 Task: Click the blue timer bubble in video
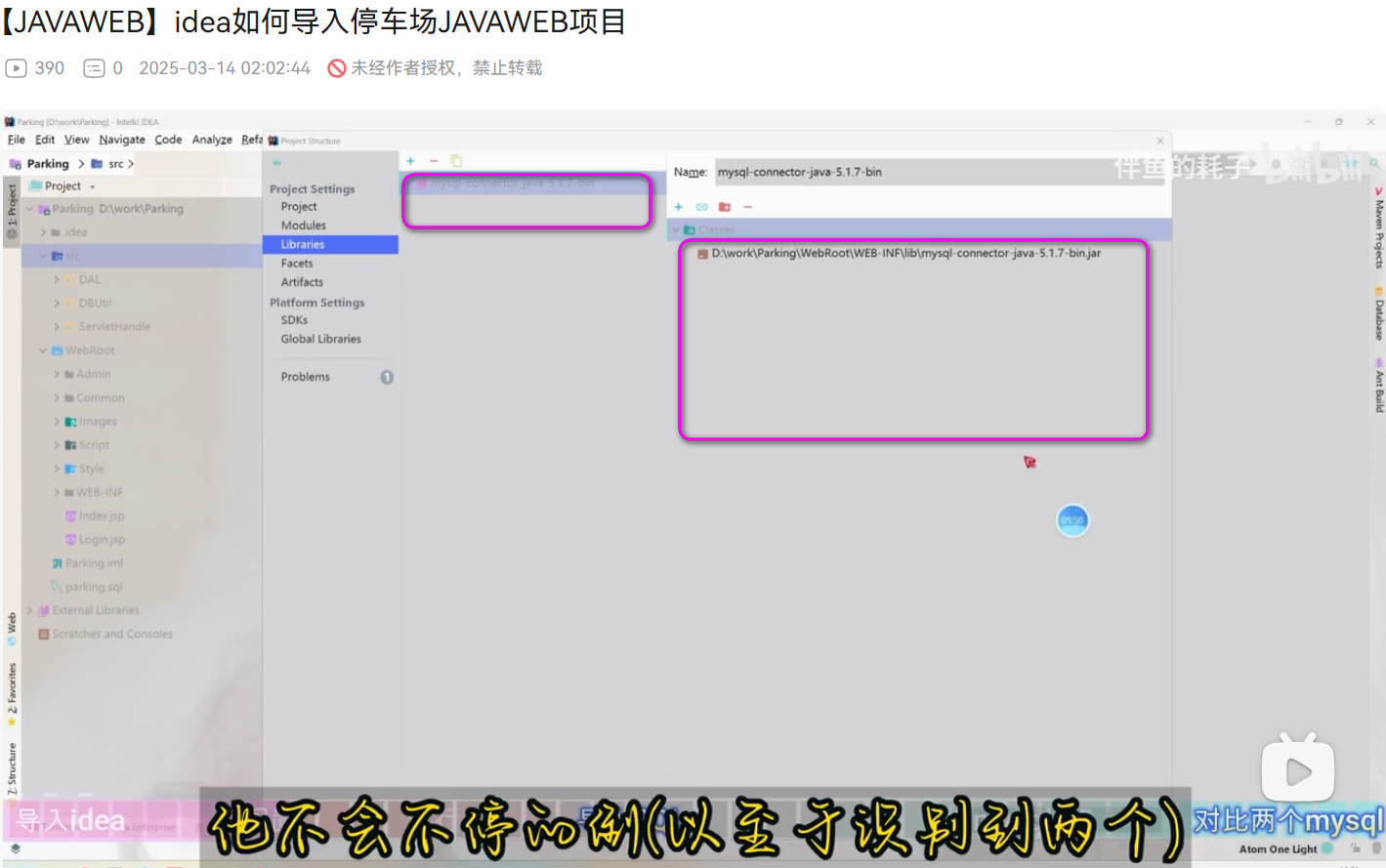click(x=1072, y=519)
